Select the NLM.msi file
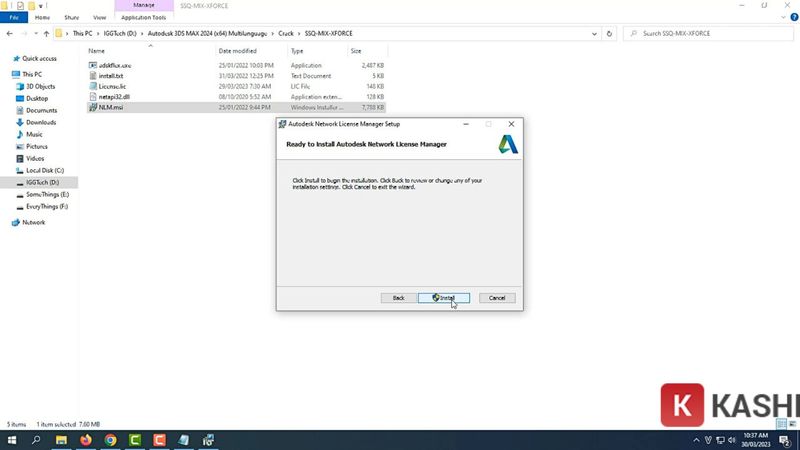Viewport: 800px width, 450px height. coord(110,106)
